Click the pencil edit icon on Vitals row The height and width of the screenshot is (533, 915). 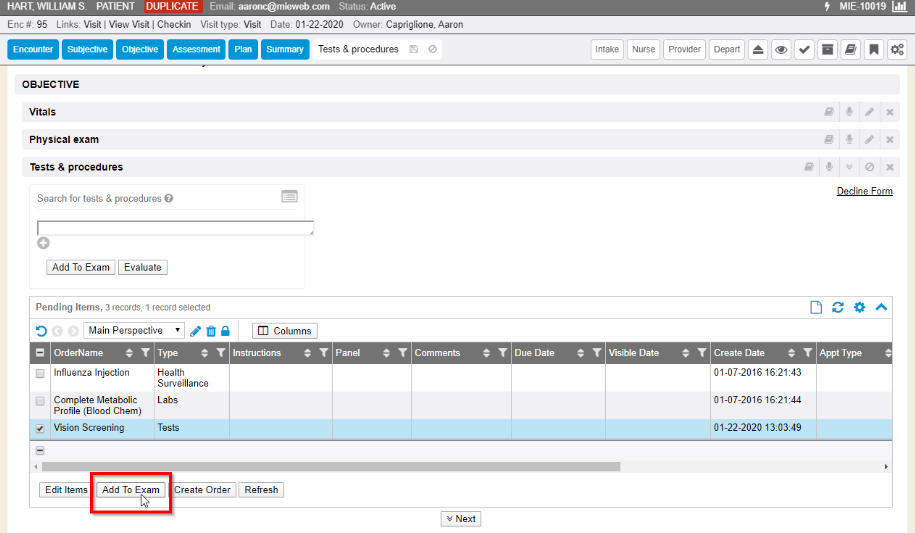click(x=870, y=113)
